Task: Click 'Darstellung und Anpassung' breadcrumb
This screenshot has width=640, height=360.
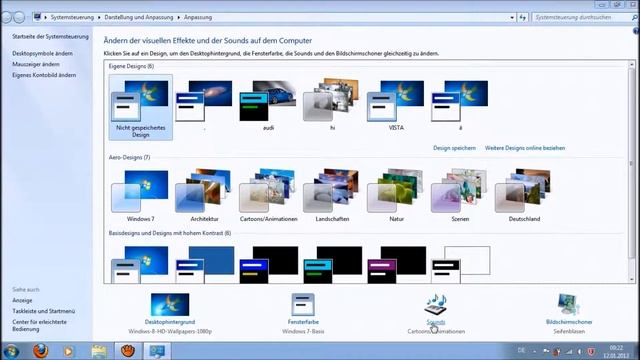Action: 139,18
